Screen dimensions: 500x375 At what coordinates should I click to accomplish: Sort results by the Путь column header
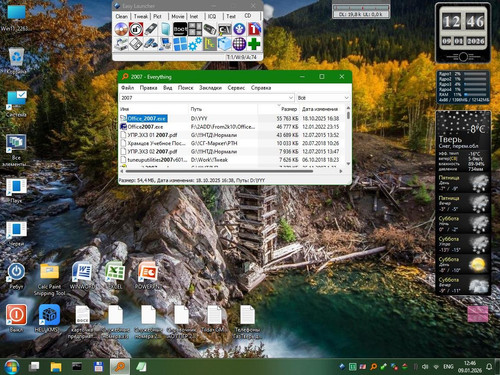[223, 109]
